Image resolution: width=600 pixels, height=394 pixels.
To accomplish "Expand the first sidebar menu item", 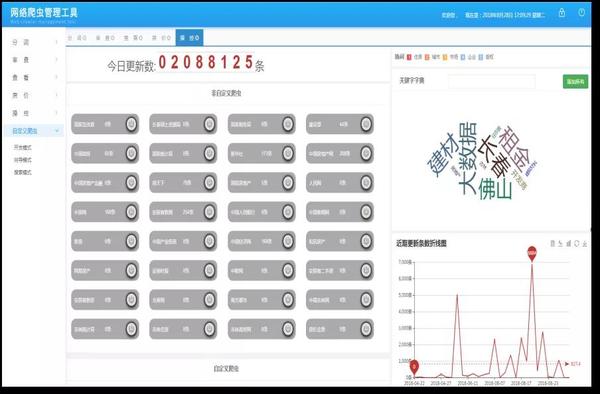I will tap(35, 42).
